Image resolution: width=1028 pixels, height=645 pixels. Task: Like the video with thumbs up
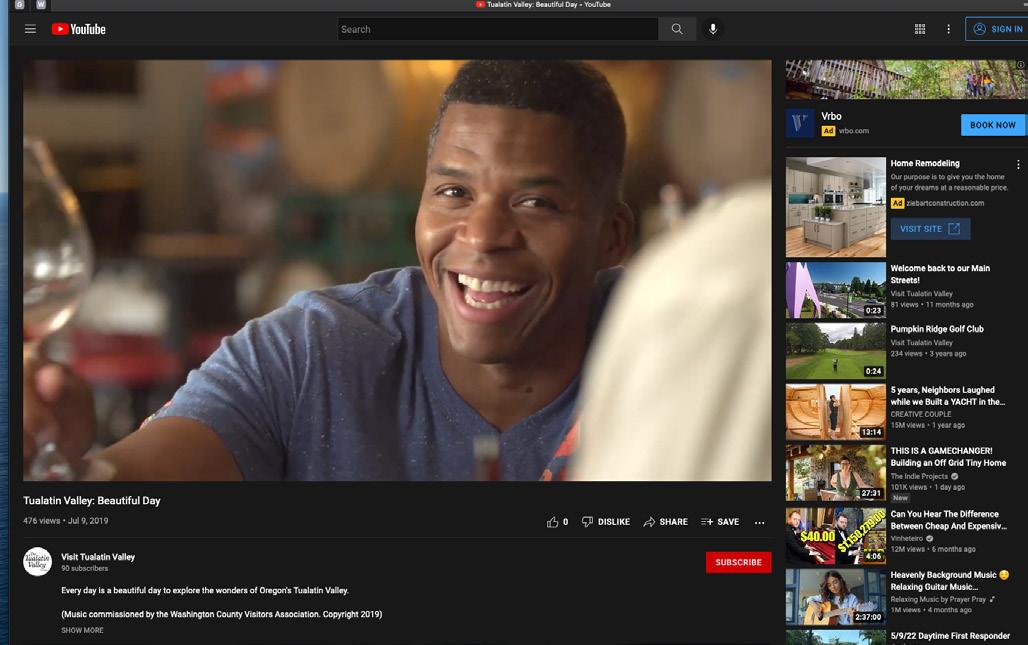(557, 522)
